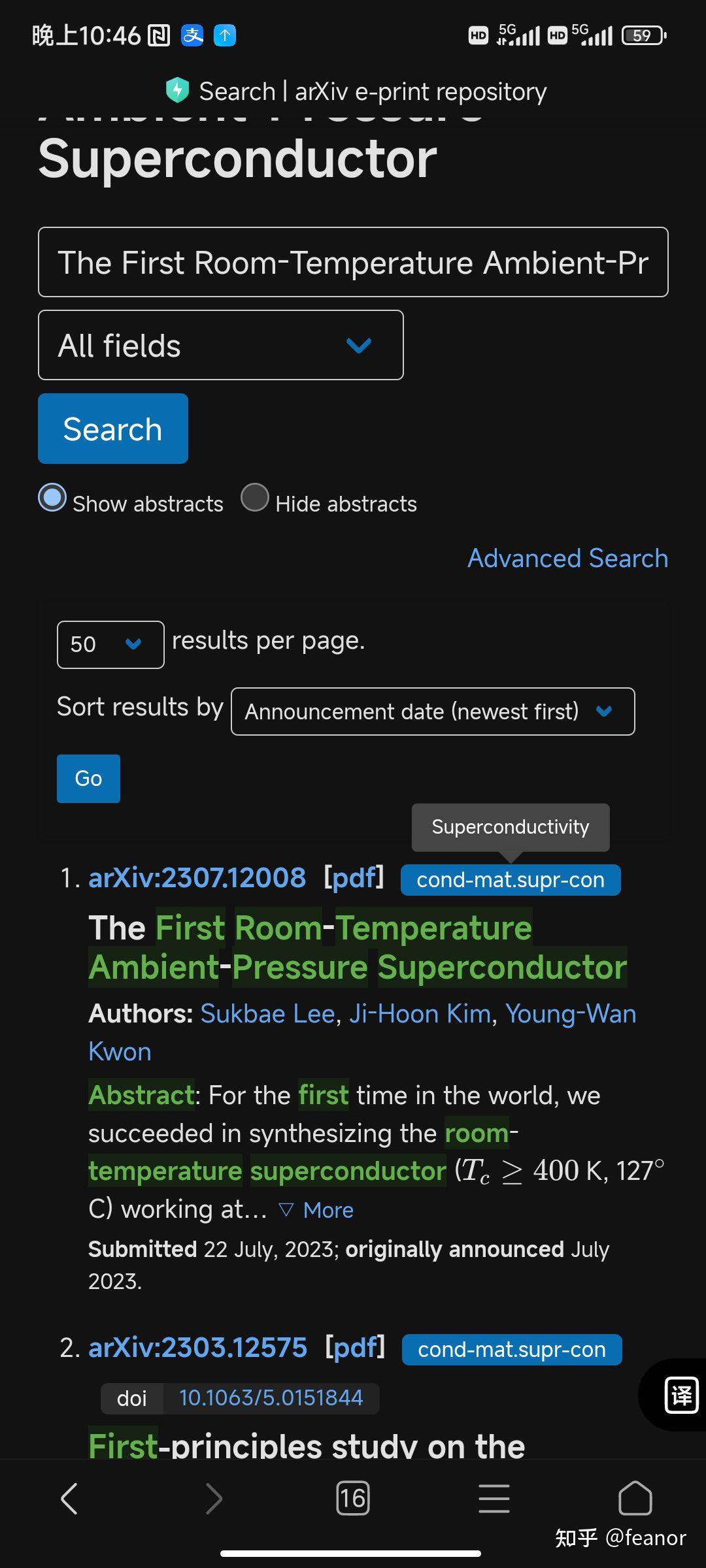Open arXiv:2307.12008 paper link

197,878
